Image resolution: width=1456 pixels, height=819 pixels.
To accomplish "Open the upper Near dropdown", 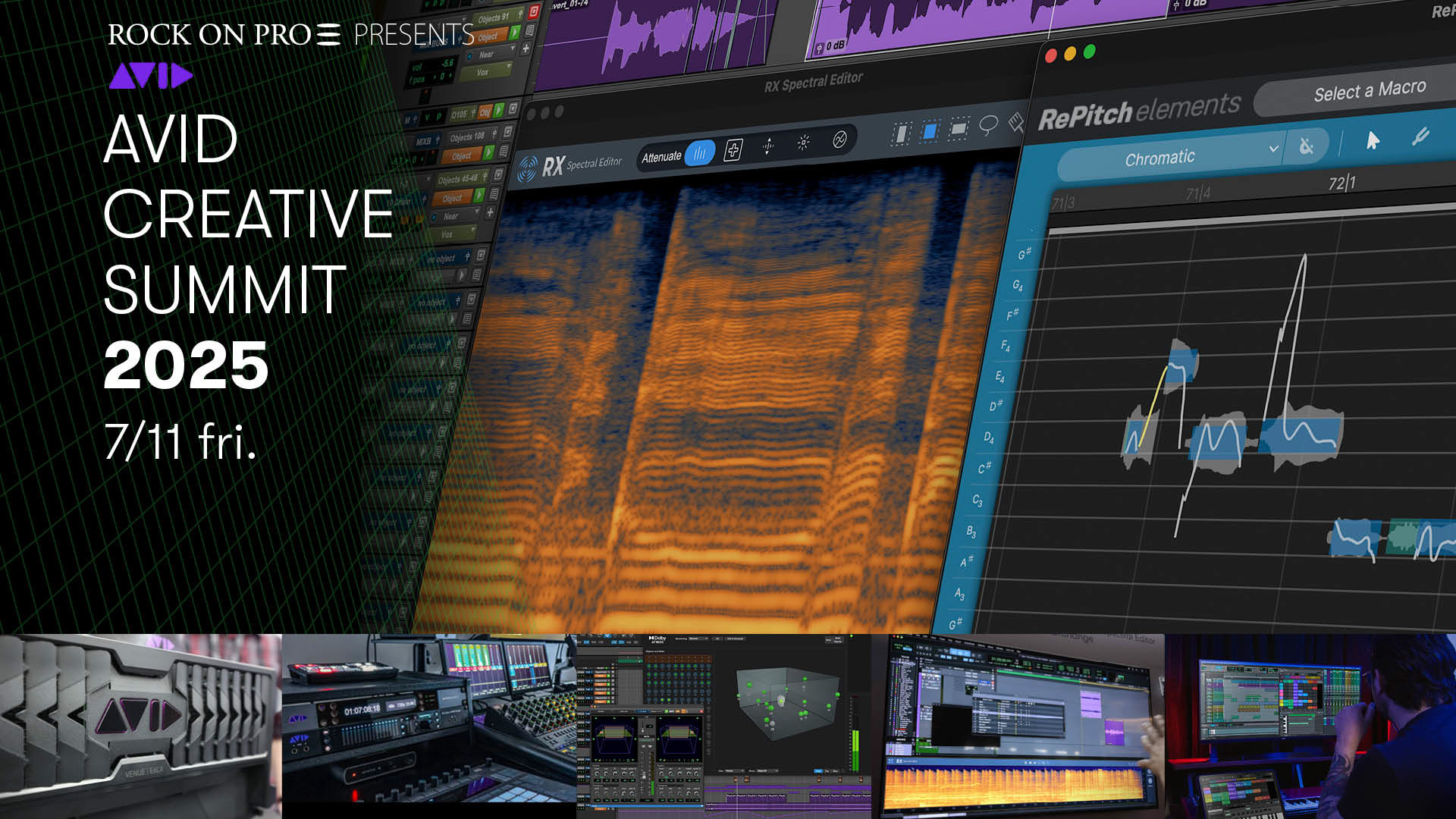I will [x=493, y=54].
